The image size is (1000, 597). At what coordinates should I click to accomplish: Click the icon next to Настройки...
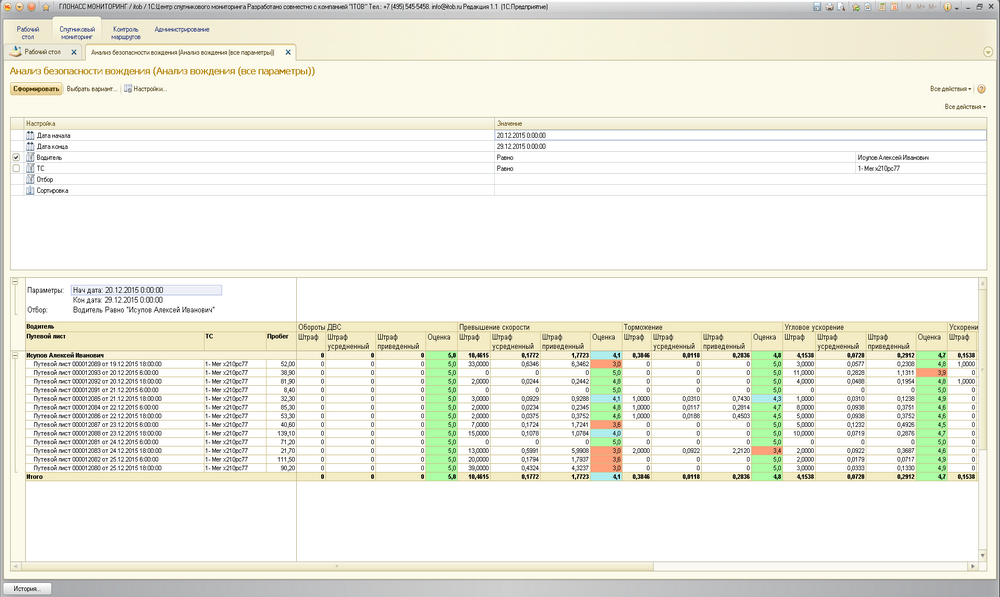tap(128, 89)
